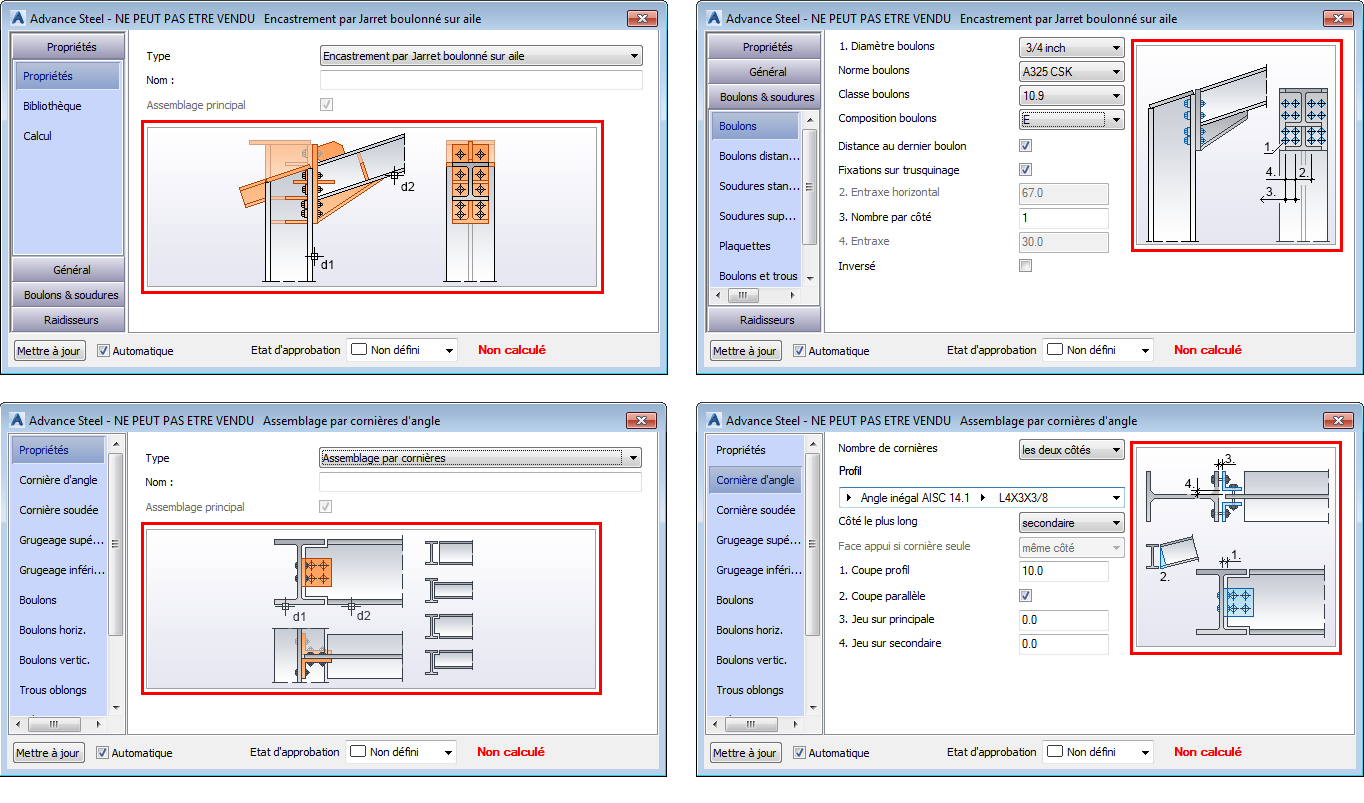Click the jarret connection preview in top-left dialog

(x=372, y=207)
